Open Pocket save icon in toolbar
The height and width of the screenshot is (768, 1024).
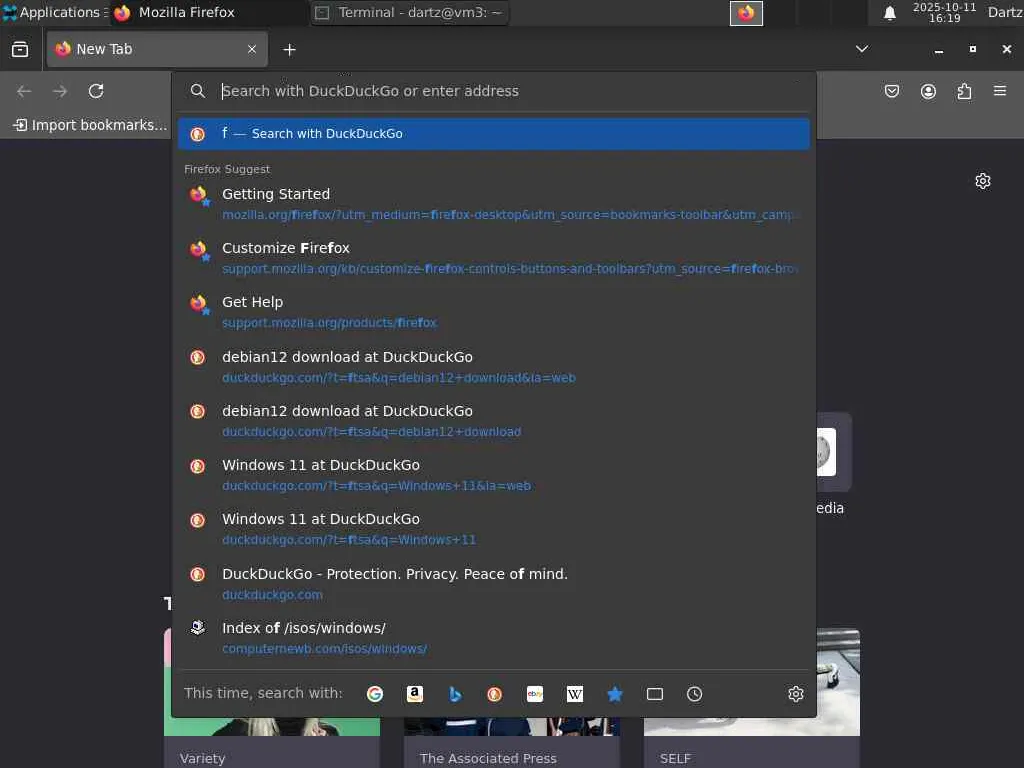tap(891, 91)
